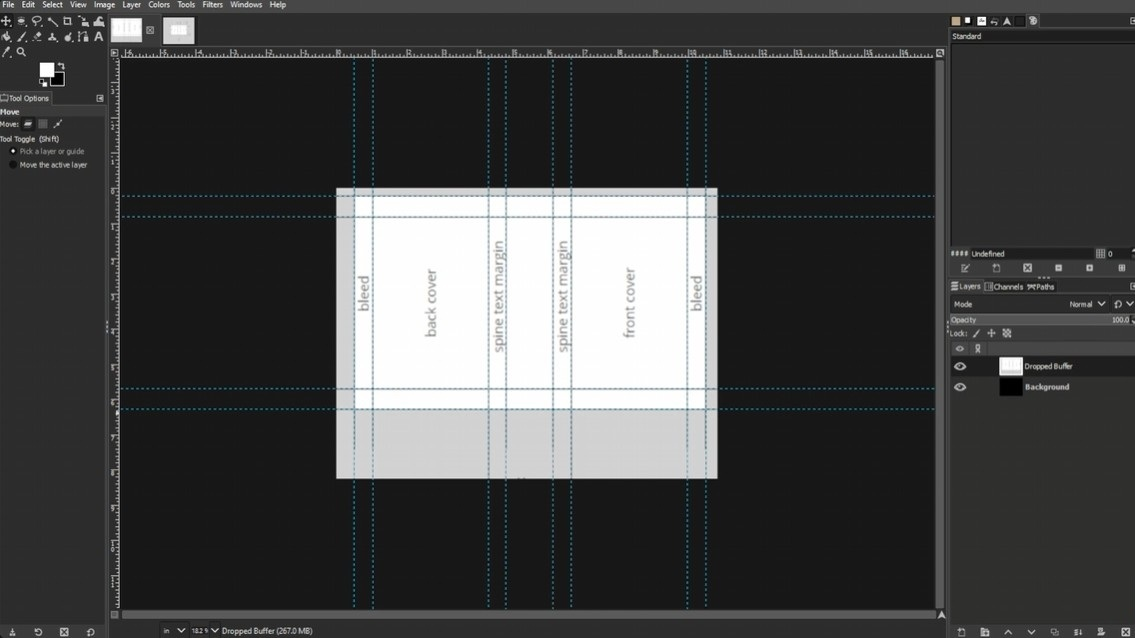Lock the layer alpha channel
Image resolution: width=1135 pixels, height=638 pixels.
click(1007, 334)
